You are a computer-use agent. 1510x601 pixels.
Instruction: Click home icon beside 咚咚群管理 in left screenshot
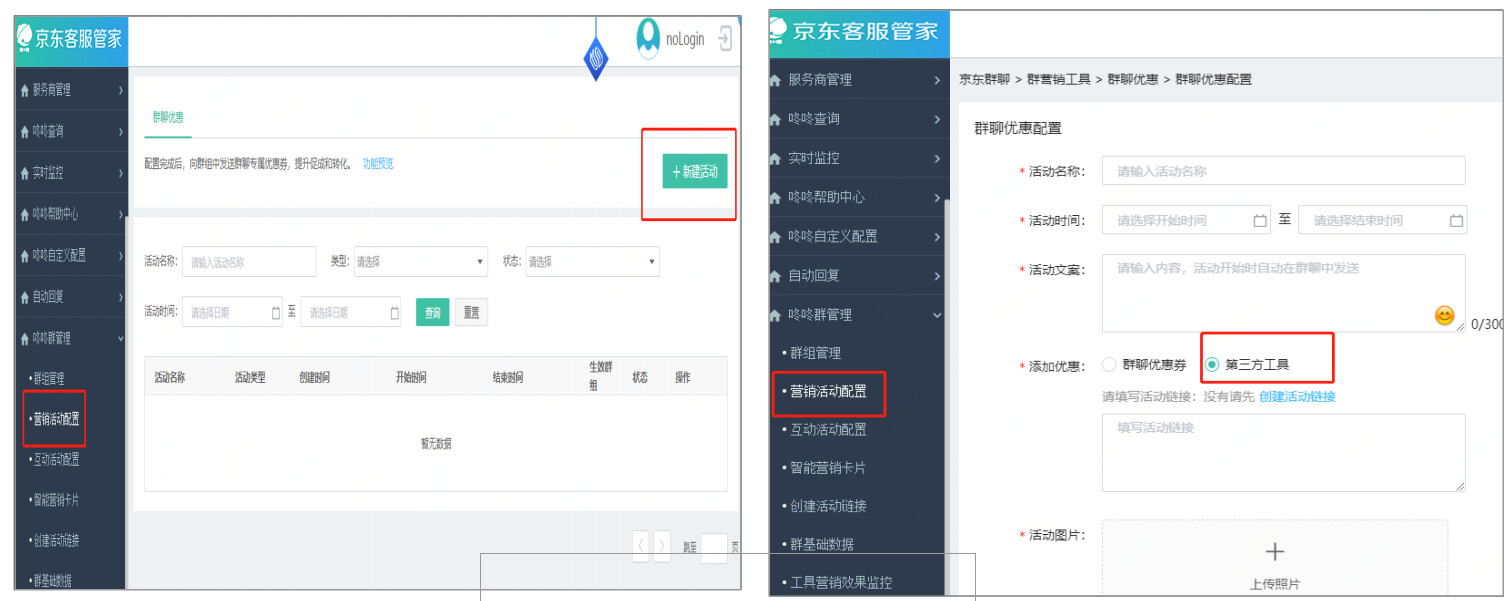pyautogui.click(x=24, y=339)
